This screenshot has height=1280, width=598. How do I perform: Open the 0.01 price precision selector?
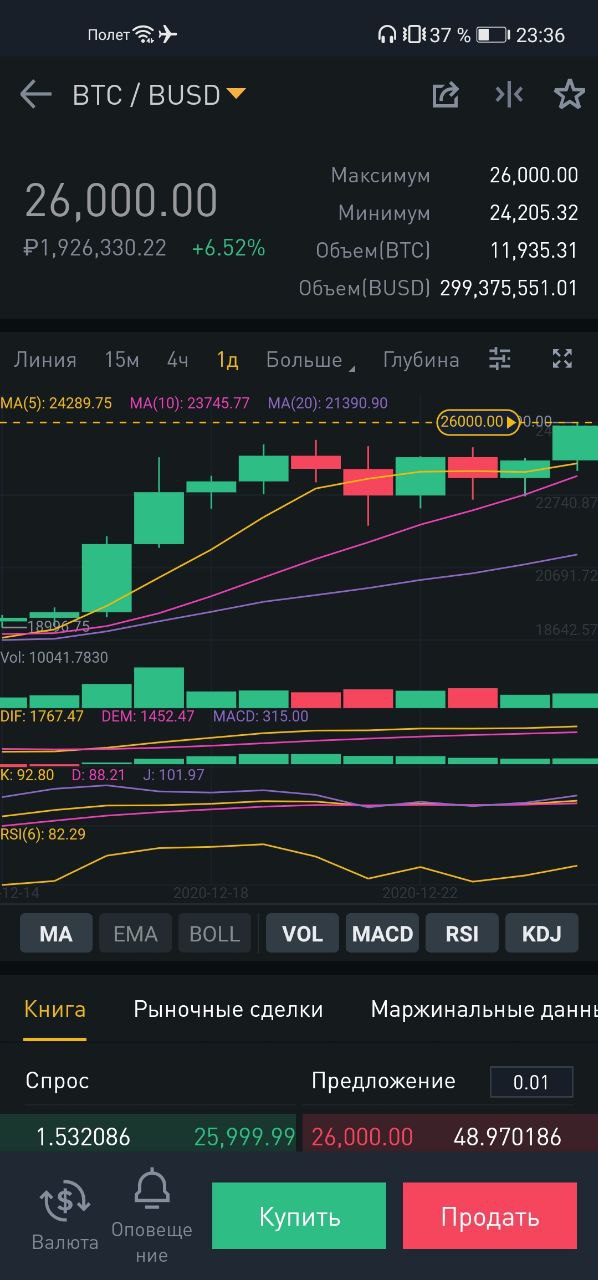coord(531,1082)
